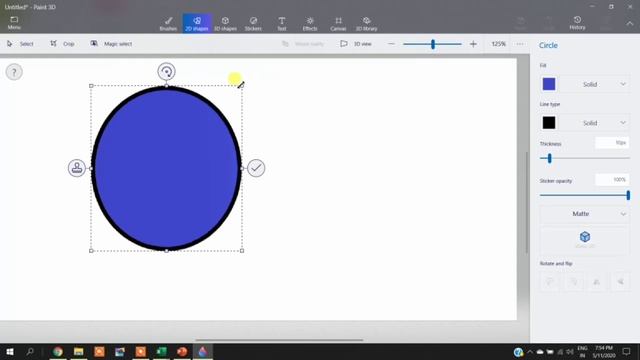
Task: Click the rotate left button
Action: [550, 282]
